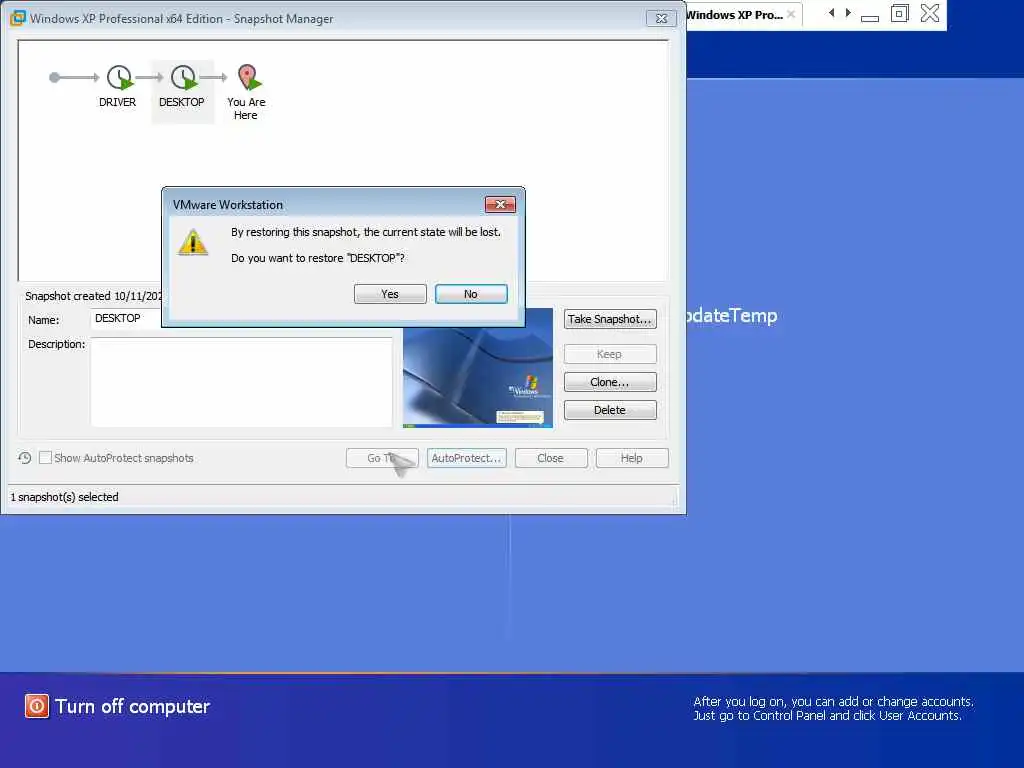Restore the VMware window size
This screenshot has width=1024, height=768.
pyautogui.click(x=899, y=13)
